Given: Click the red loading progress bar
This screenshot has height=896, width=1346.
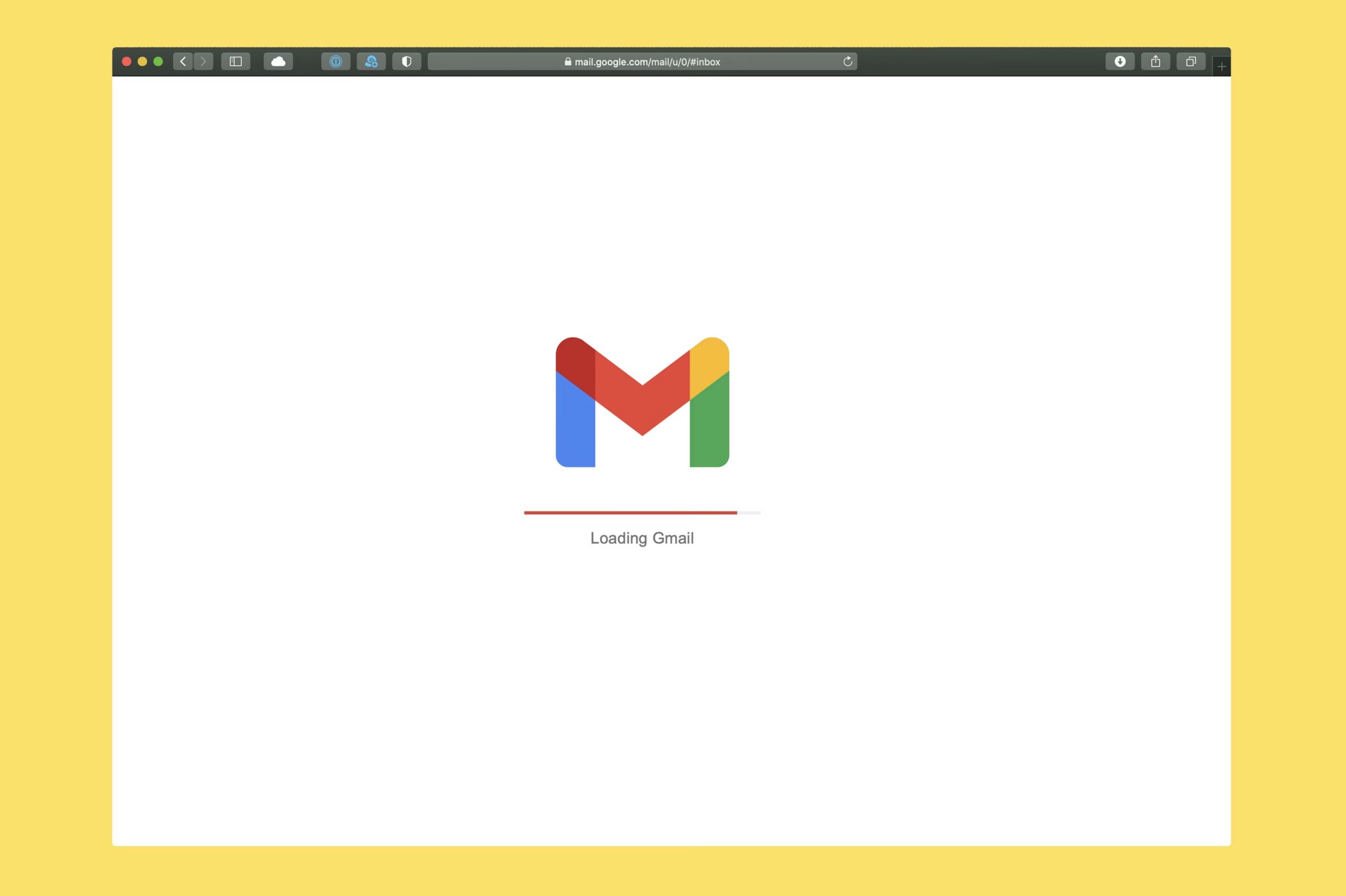Looking at the screenshot, I should (630, 512).
